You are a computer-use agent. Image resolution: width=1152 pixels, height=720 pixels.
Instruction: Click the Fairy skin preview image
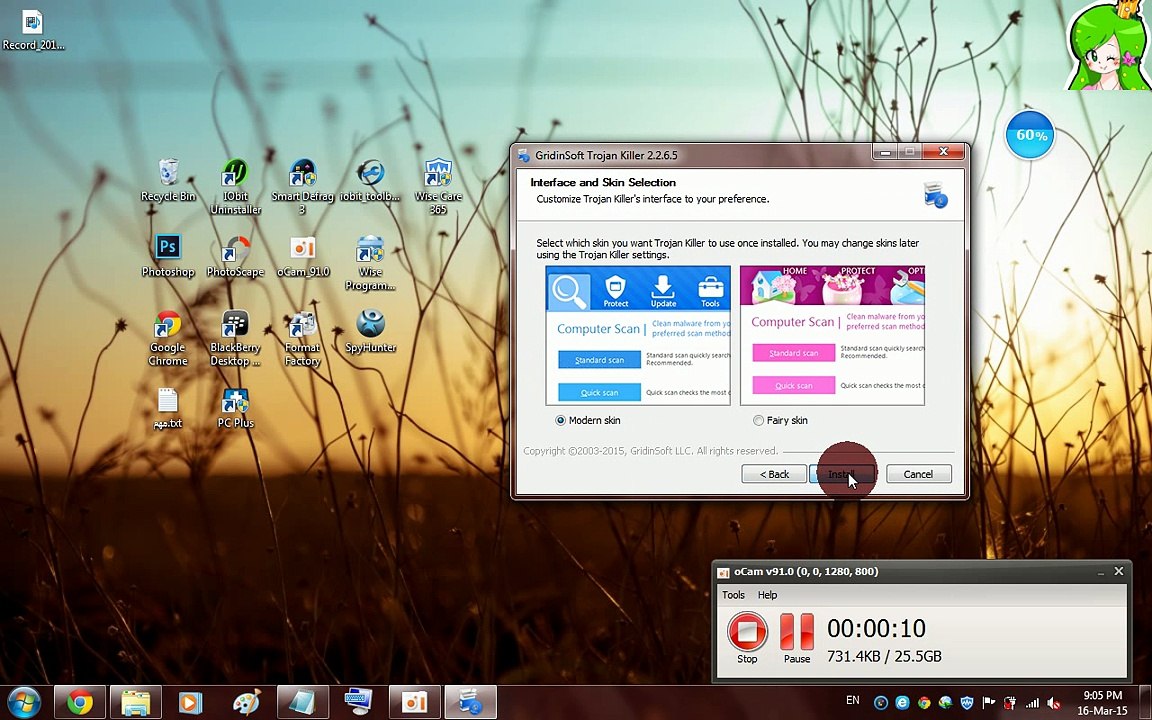[x=832, y=335]
